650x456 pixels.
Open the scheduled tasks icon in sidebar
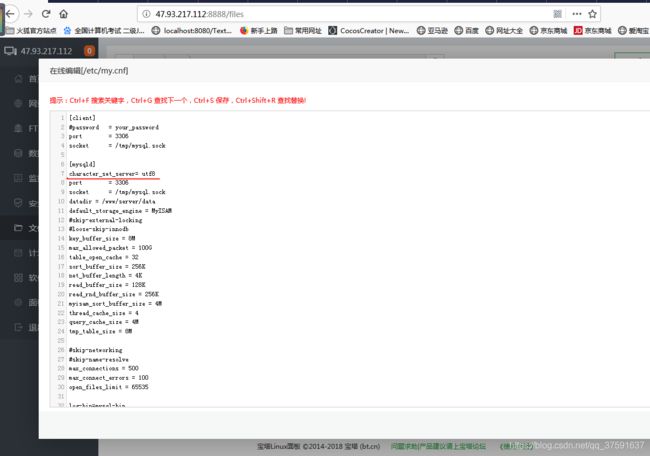(x=18, y=253)
